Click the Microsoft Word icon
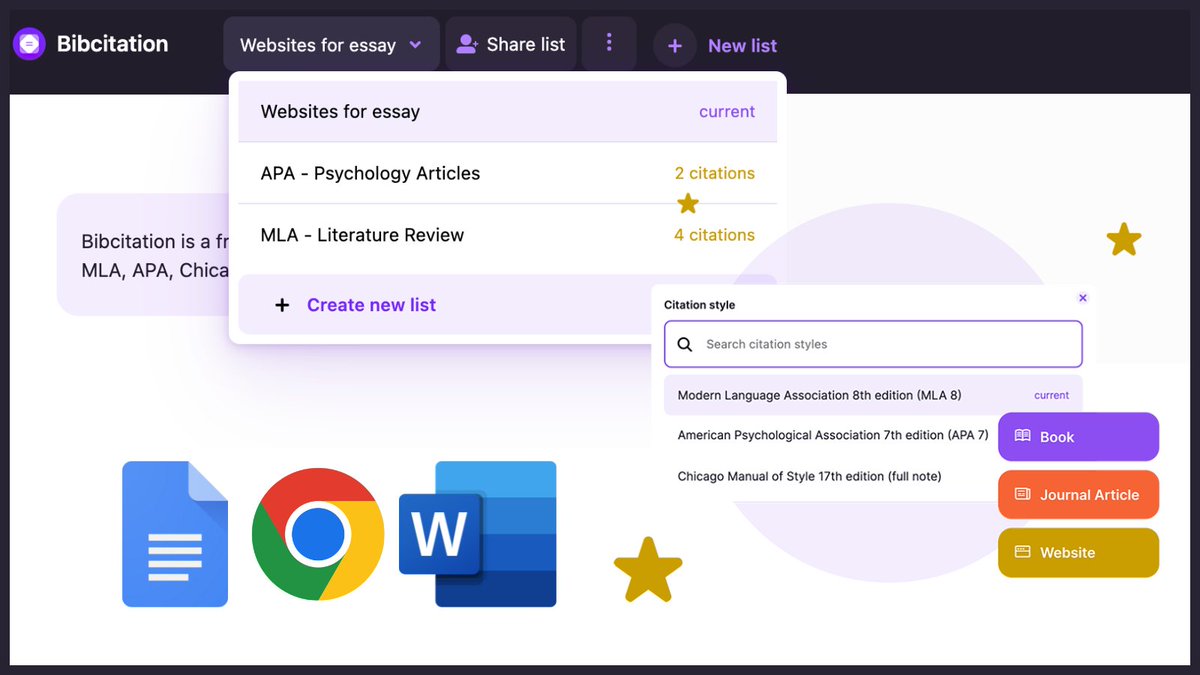The height and width of the screenshot is (675, 1200). click(x=478, y=534)
